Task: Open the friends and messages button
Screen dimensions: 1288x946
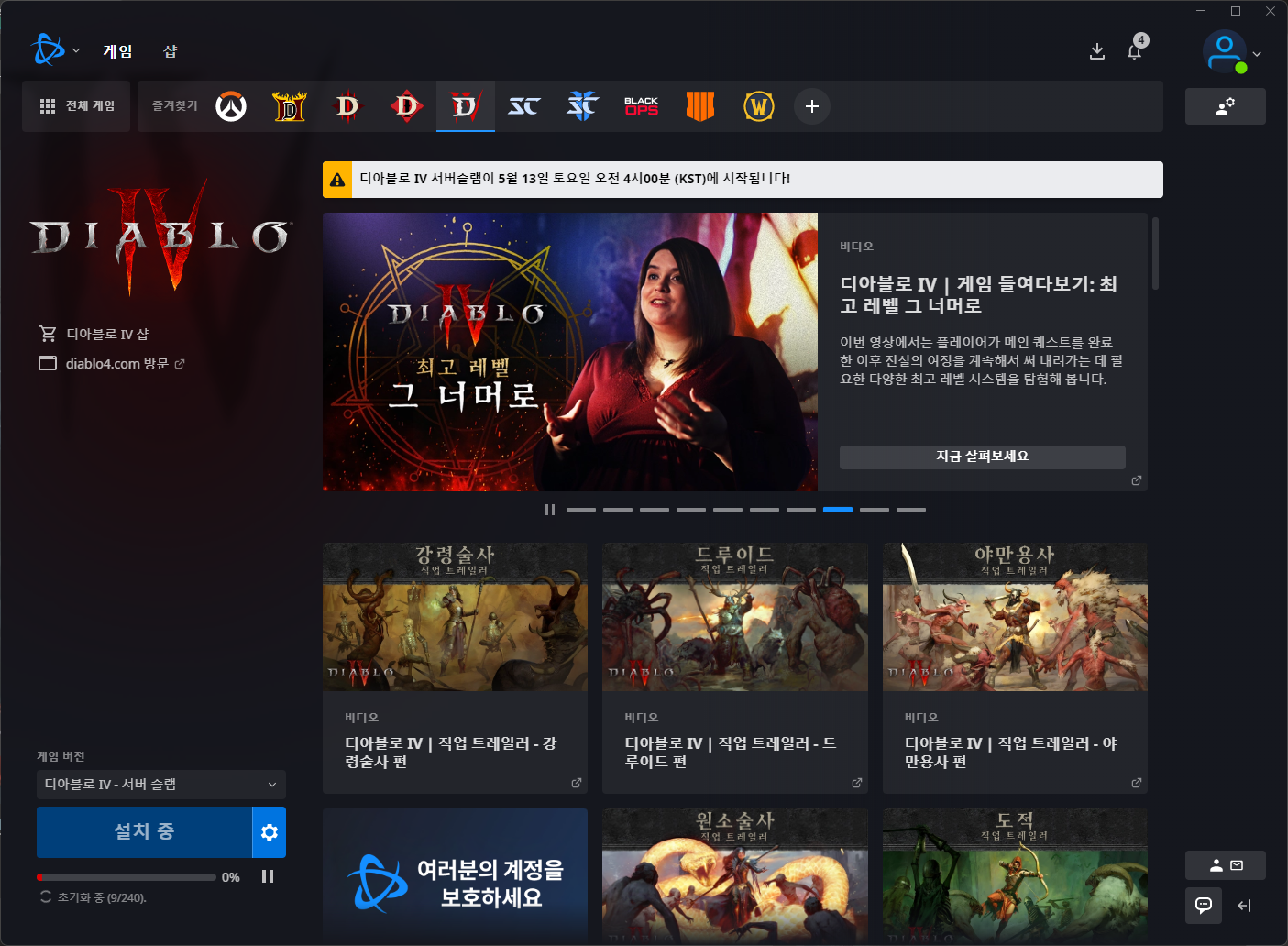Action: (x=1226, y=865)
